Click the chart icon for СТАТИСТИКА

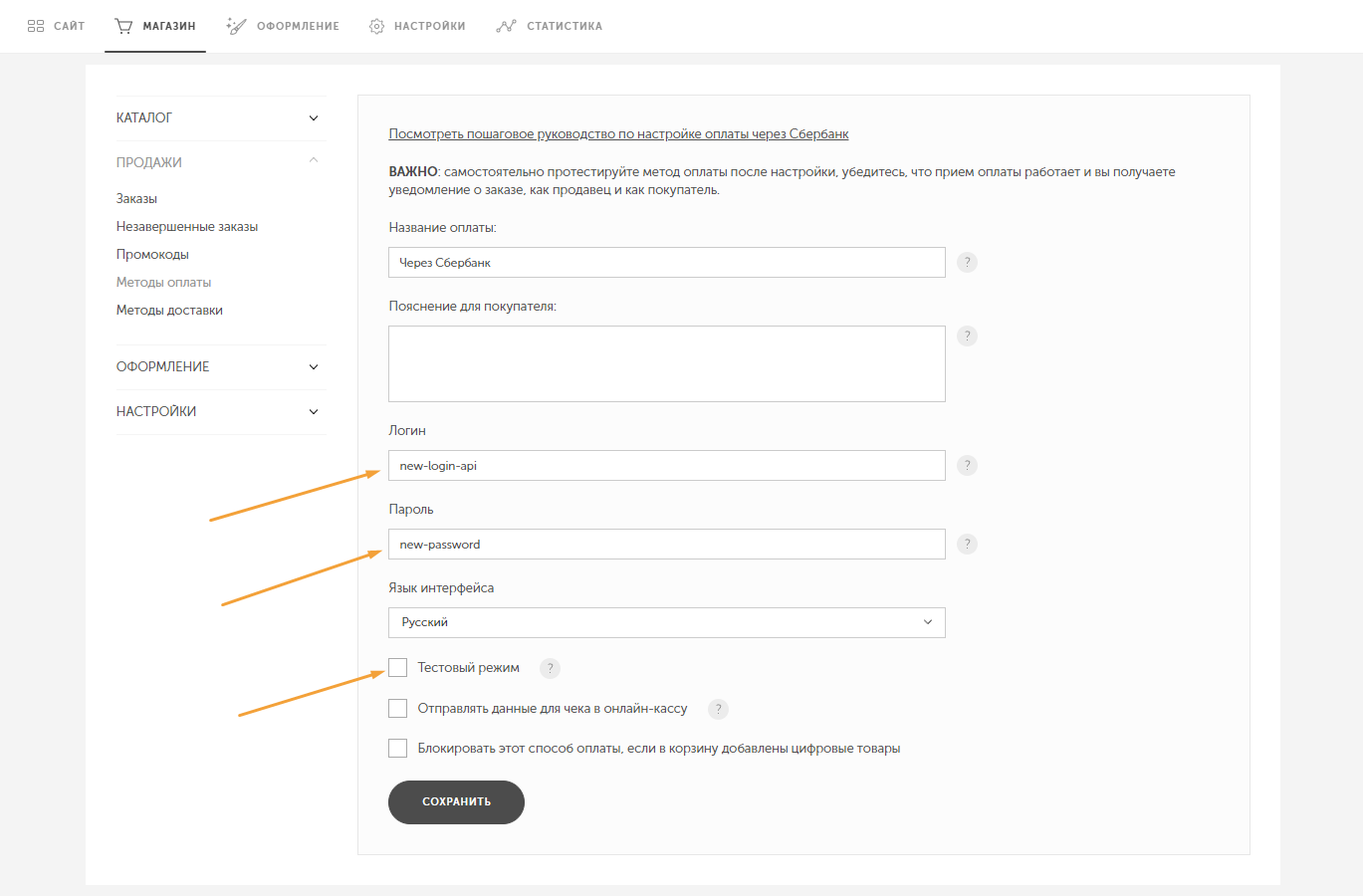click(506, 26)
